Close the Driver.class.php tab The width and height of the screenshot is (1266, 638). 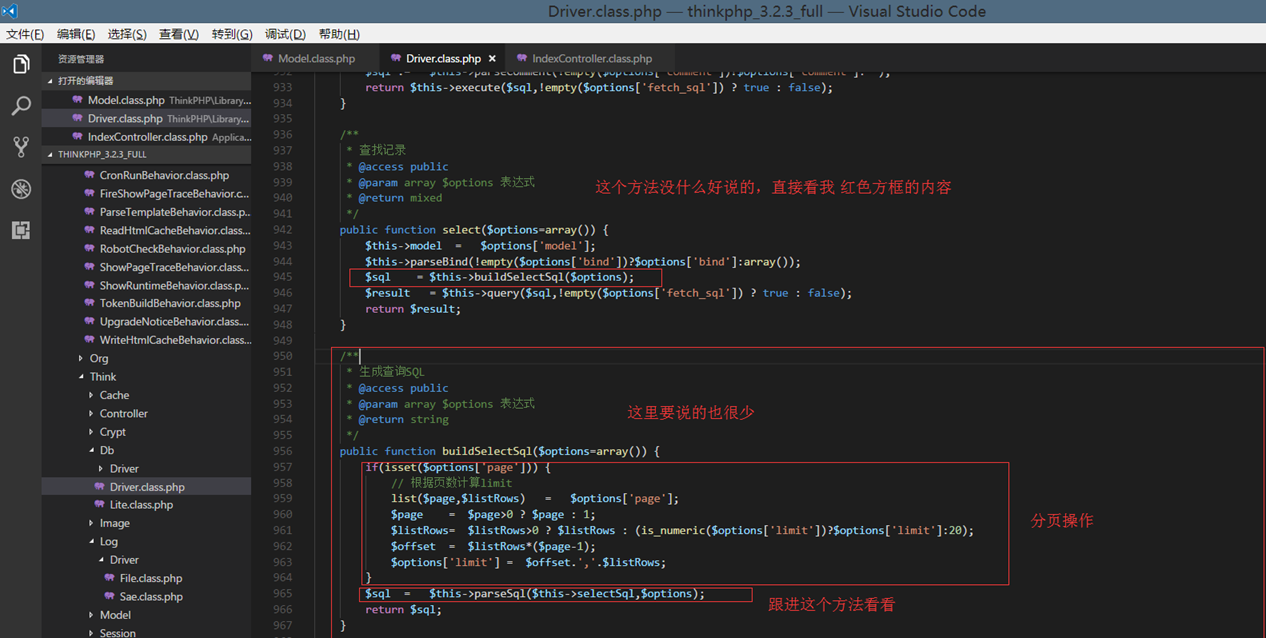coord(492,59)
